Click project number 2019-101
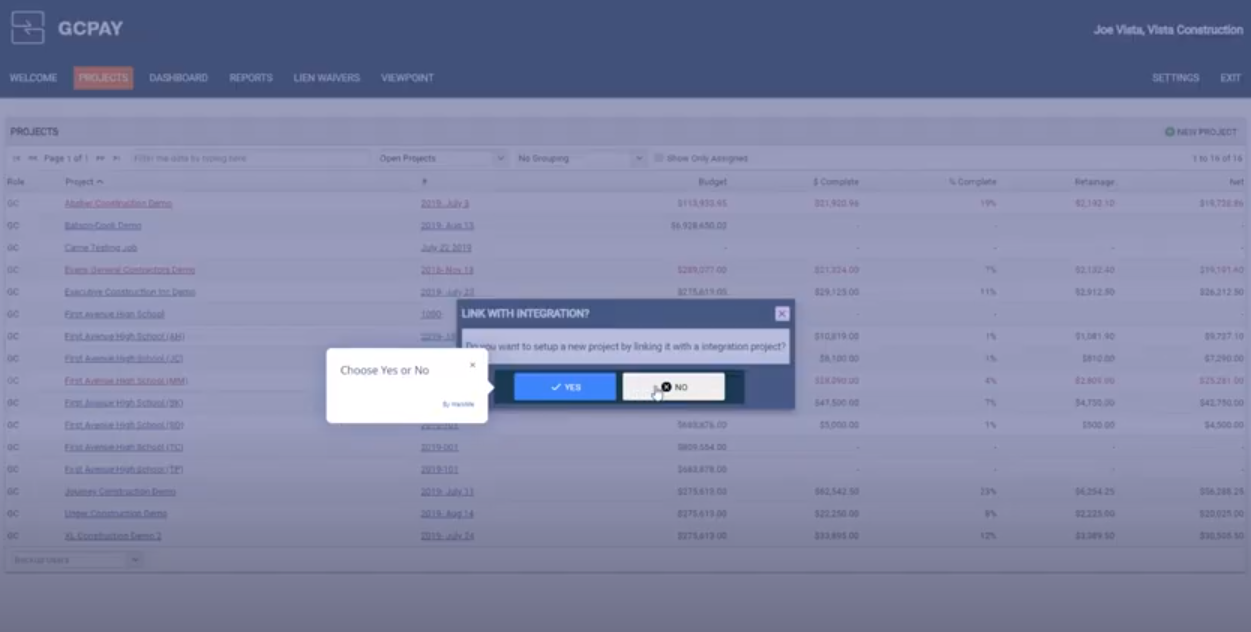This screenshot has height=632, width=1251. pyautogui.click(x=440, y=469)
